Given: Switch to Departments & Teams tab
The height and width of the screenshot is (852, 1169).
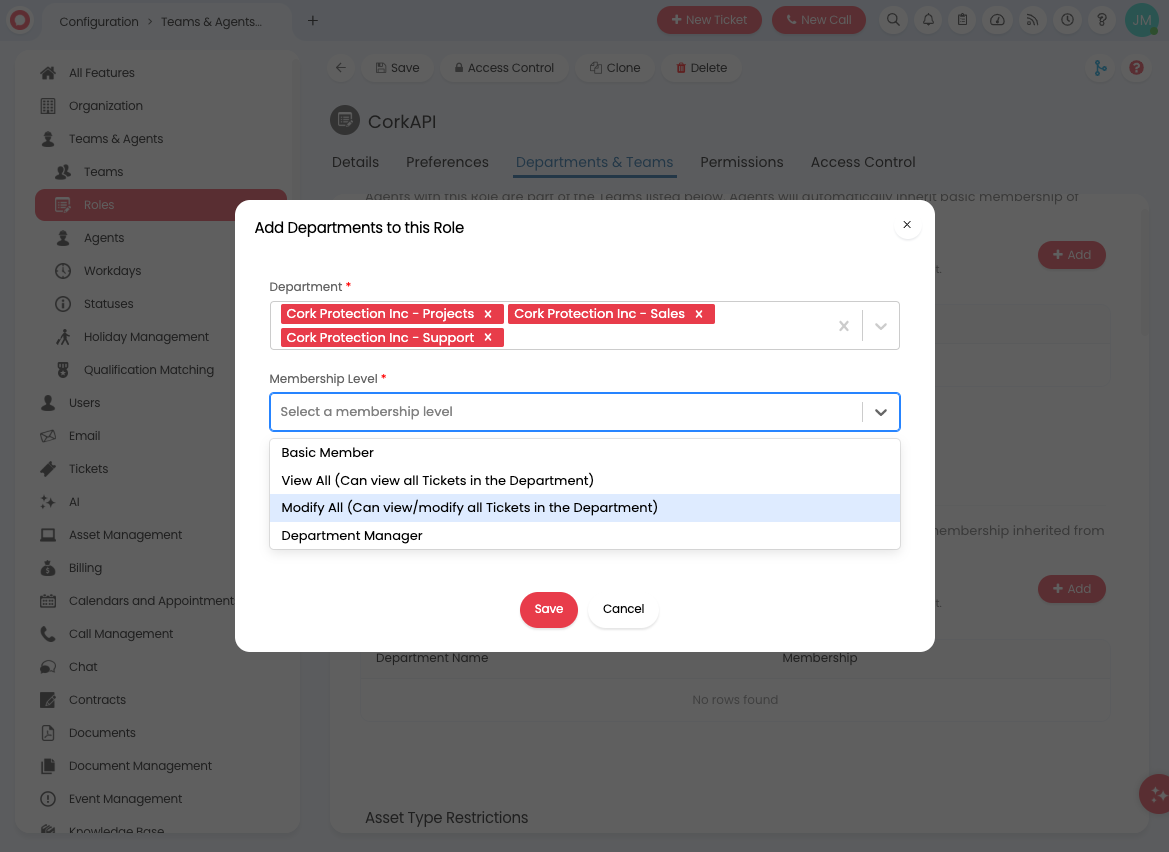Looking at the screenshot, I should tap(594, 162).
